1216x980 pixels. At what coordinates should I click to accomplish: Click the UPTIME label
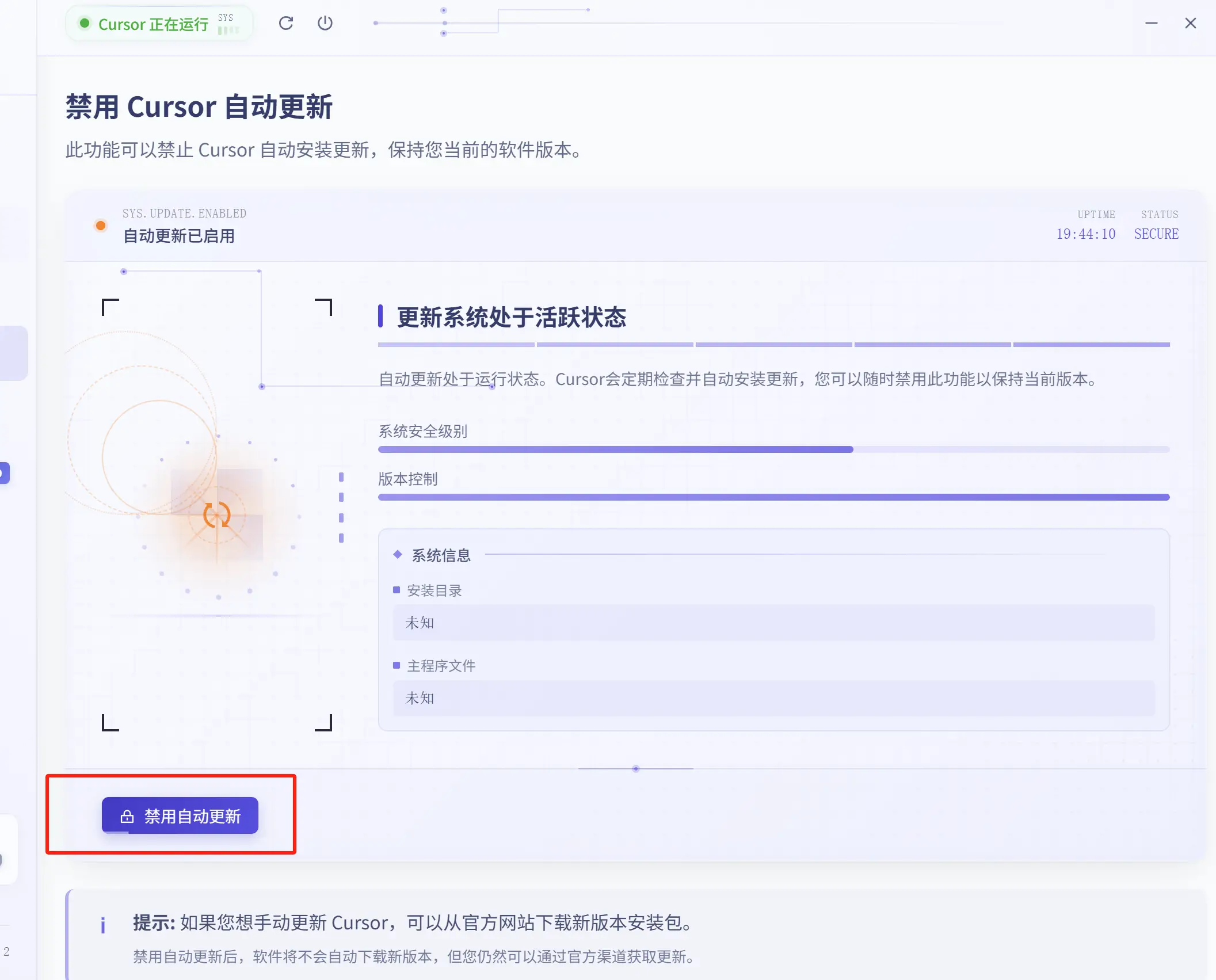pyautogui.click(x=1096, y=215)
